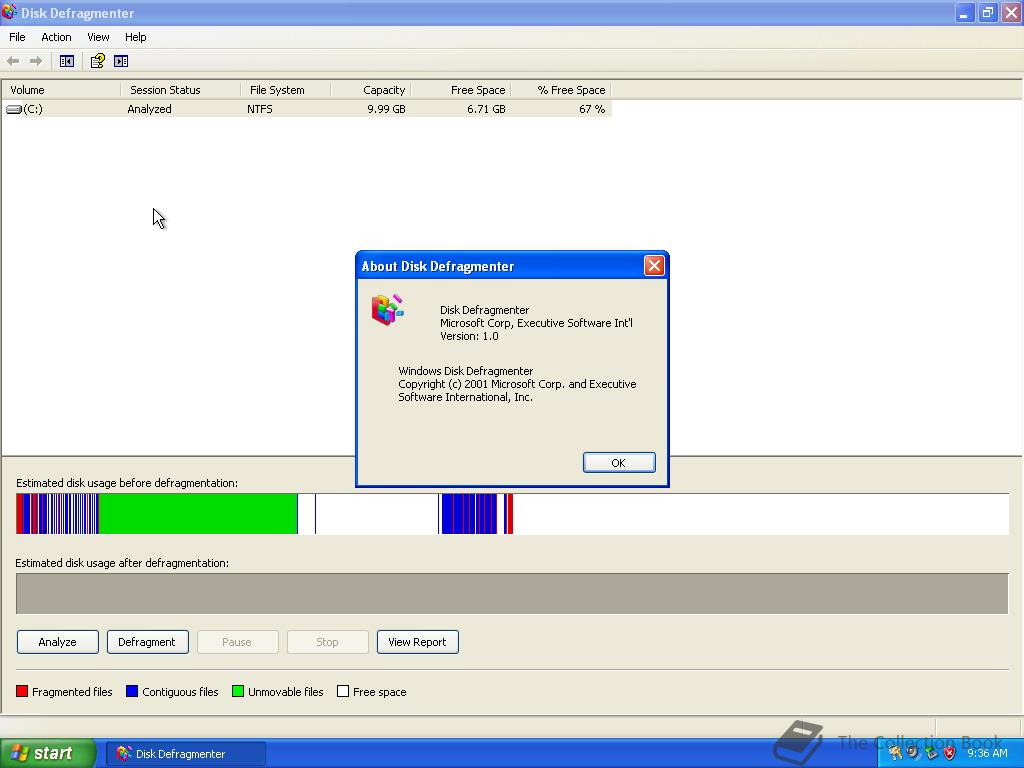Click the Disk Defragmenter logo in About dialog

tap(387, 310)
